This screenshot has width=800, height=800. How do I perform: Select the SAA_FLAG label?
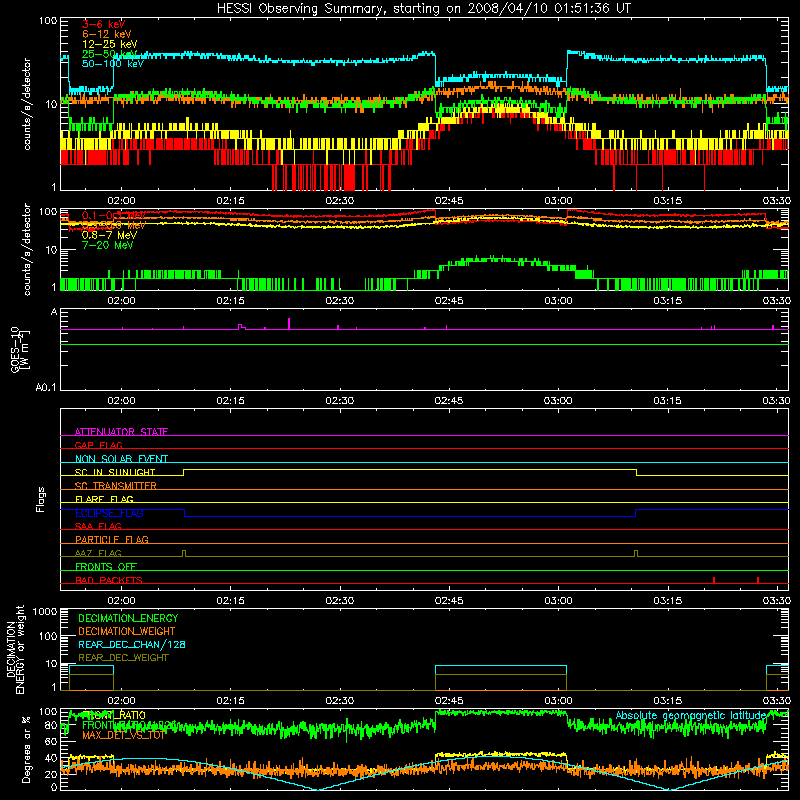(98, 526)
